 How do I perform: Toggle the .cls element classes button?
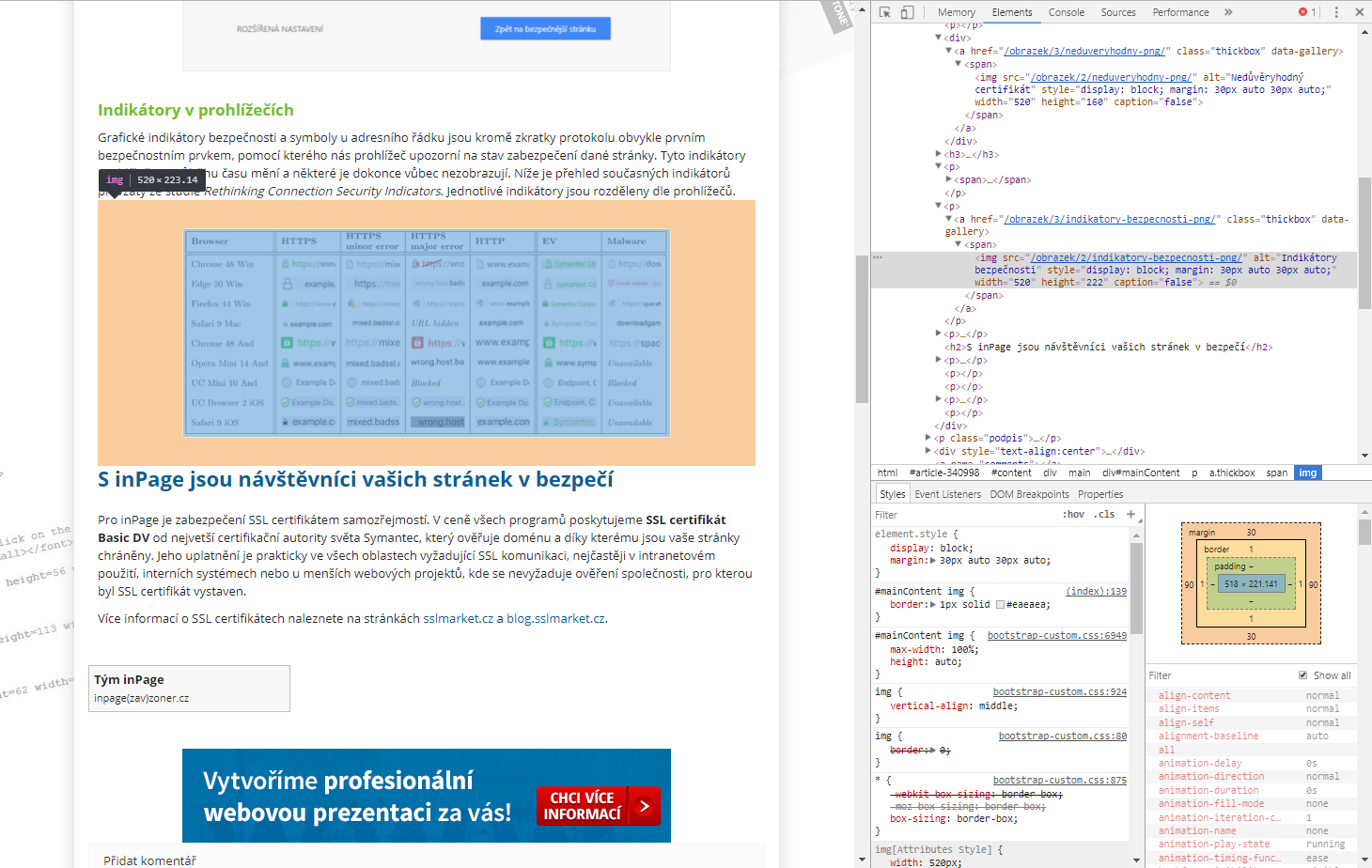click(1104, 515)
